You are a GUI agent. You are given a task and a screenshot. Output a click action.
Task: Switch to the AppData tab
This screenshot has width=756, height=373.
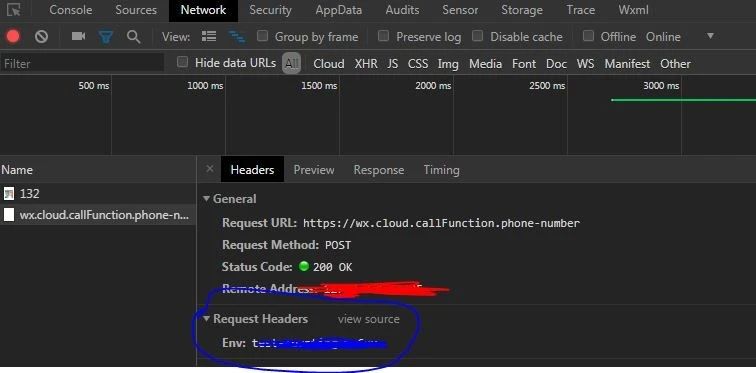coord(338,10)
